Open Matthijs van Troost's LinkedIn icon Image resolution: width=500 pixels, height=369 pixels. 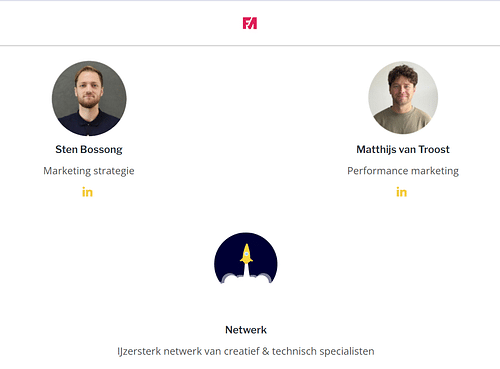[401, 192]
